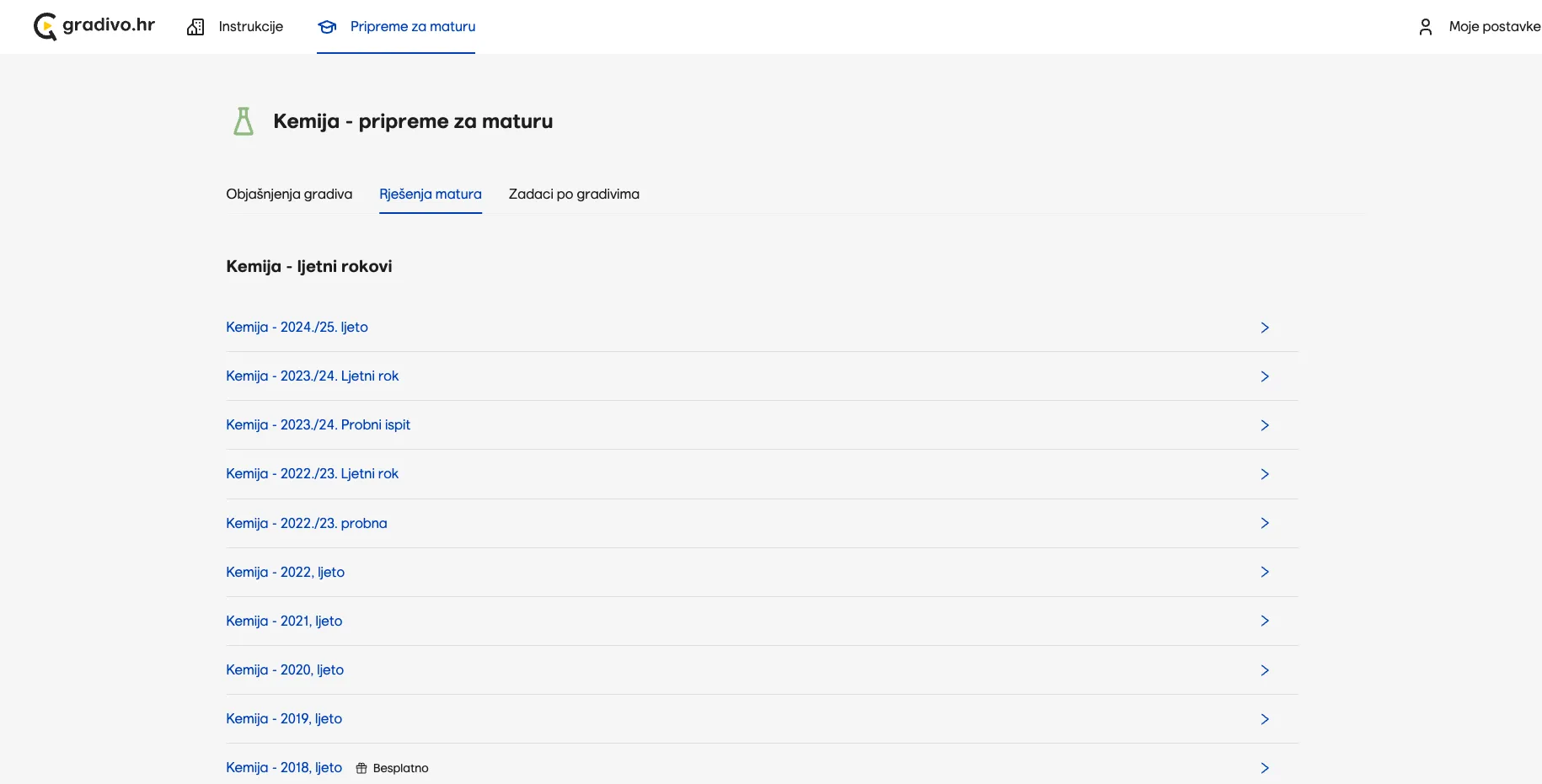The height and width of the screenshot is (784, 1542).
Task: Open Kemija - 2023./24. Probni ispit
Action: point(318,424)
